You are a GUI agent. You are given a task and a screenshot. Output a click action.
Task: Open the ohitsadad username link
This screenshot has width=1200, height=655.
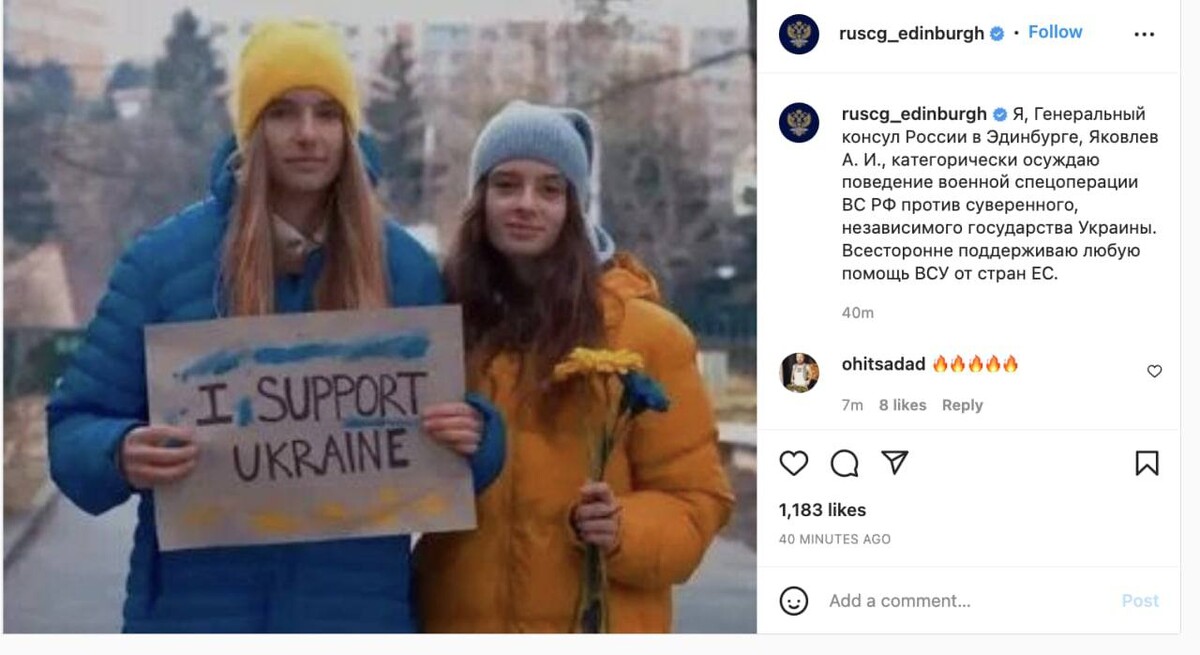(883, 364)
